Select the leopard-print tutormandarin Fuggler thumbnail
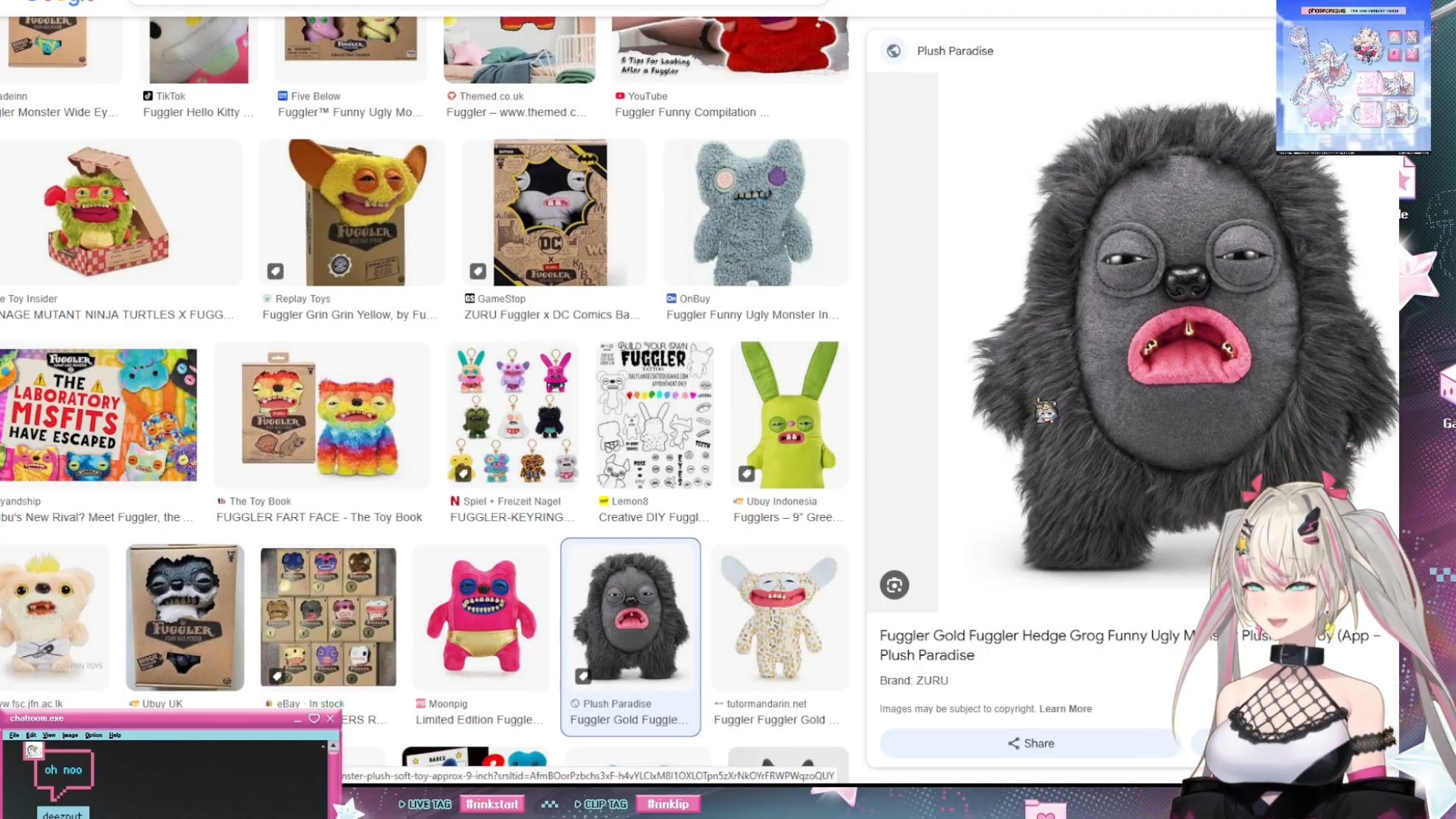Image resolution: width=1456 pixels, height=819 pixels. [x=779, y=617]
